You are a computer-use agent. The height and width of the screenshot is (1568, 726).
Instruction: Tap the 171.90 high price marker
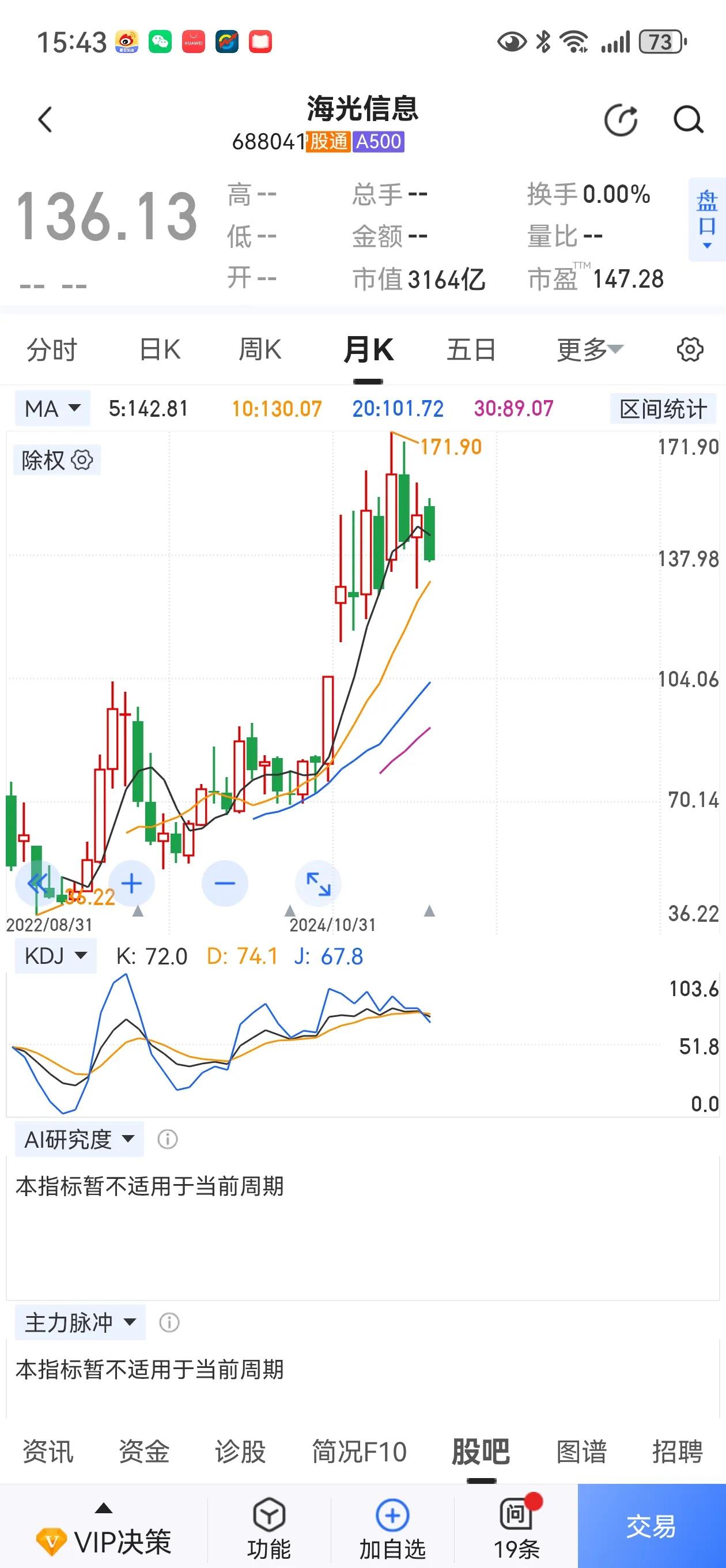click(451, 447)
